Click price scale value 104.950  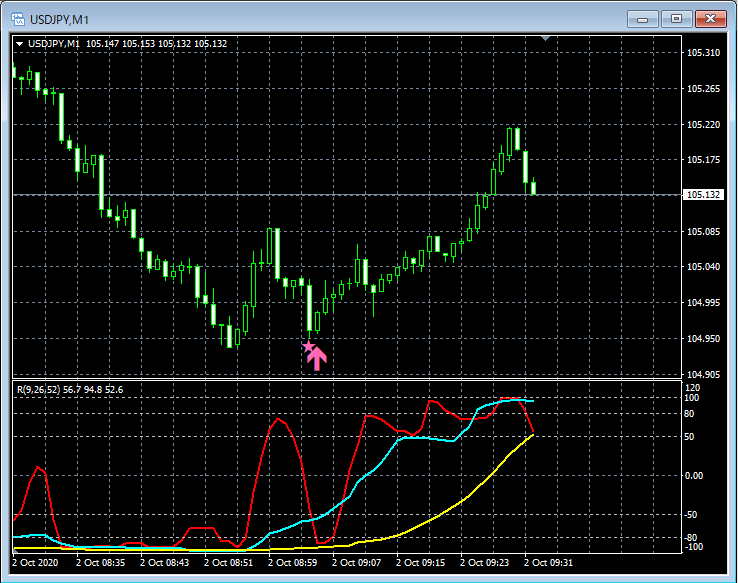point(703,338)
